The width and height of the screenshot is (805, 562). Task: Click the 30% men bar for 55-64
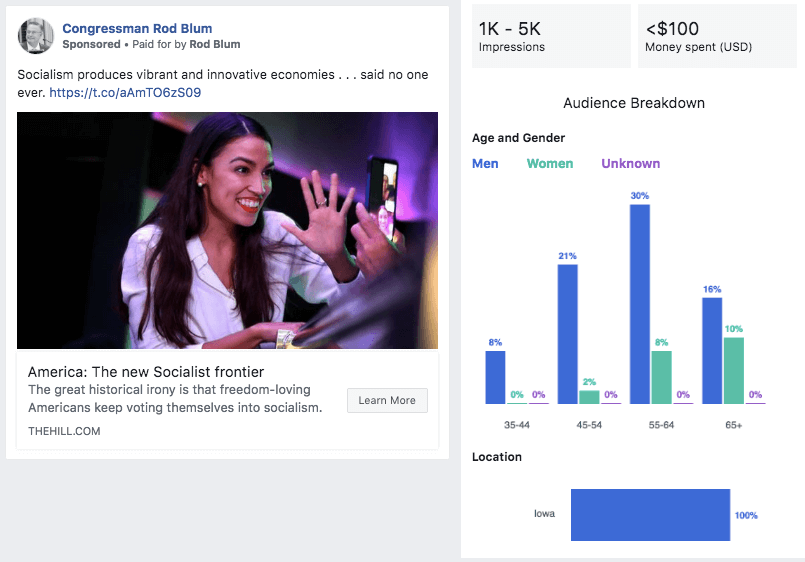[640, 304]
